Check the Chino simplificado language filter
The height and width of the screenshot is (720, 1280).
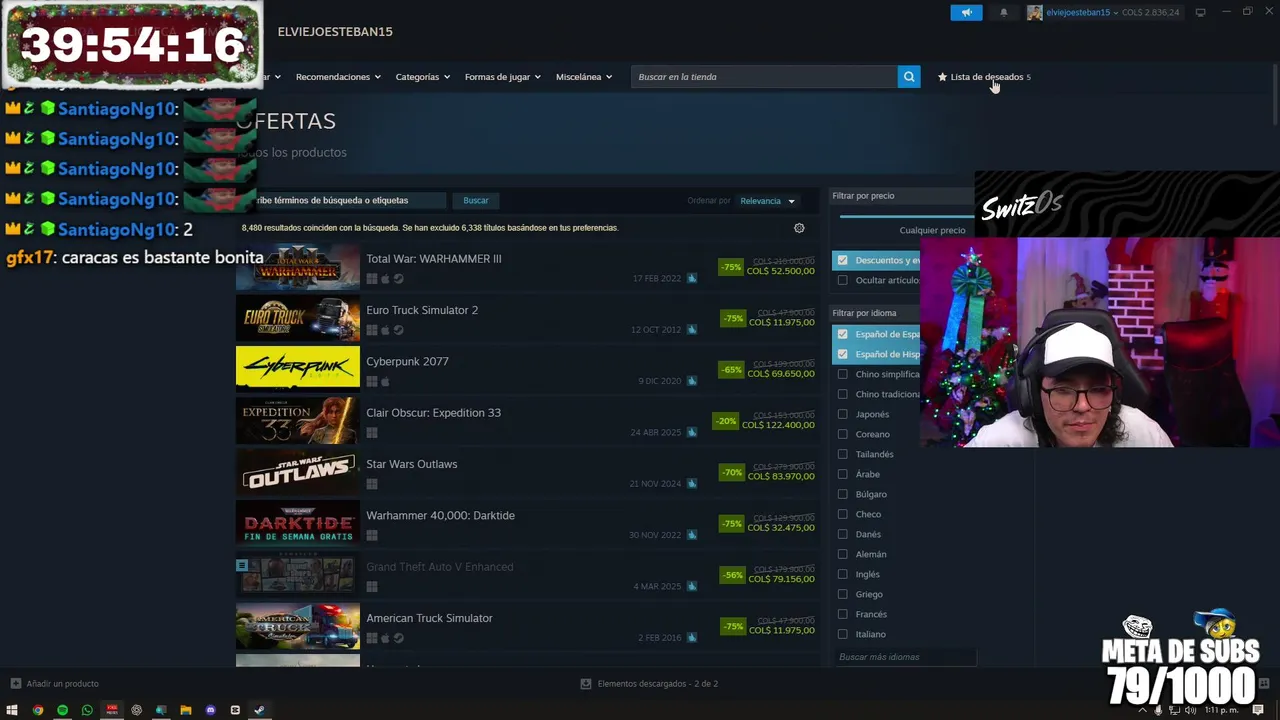pyautogui.click(x=842, y=374)
